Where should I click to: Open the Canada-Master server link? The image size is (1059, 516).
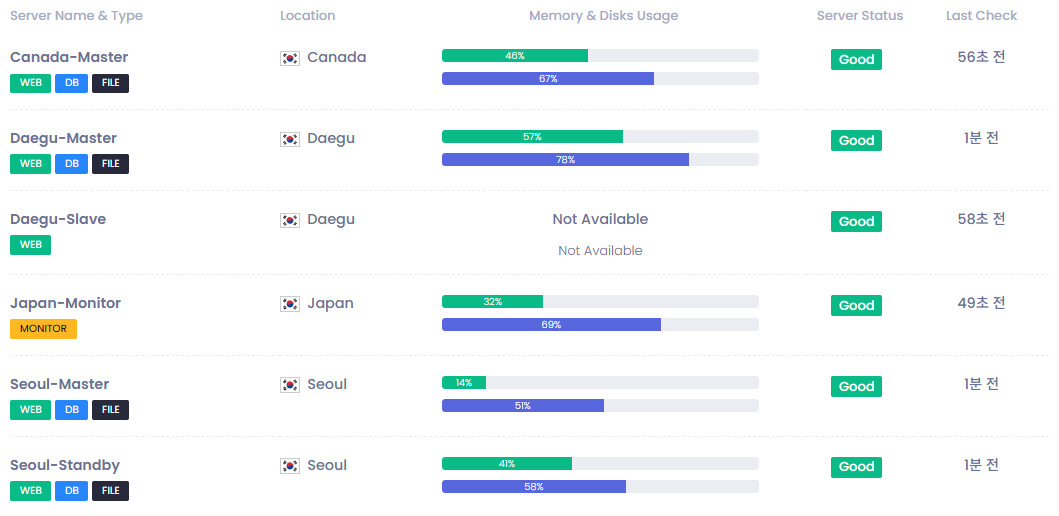coord(69,57)
